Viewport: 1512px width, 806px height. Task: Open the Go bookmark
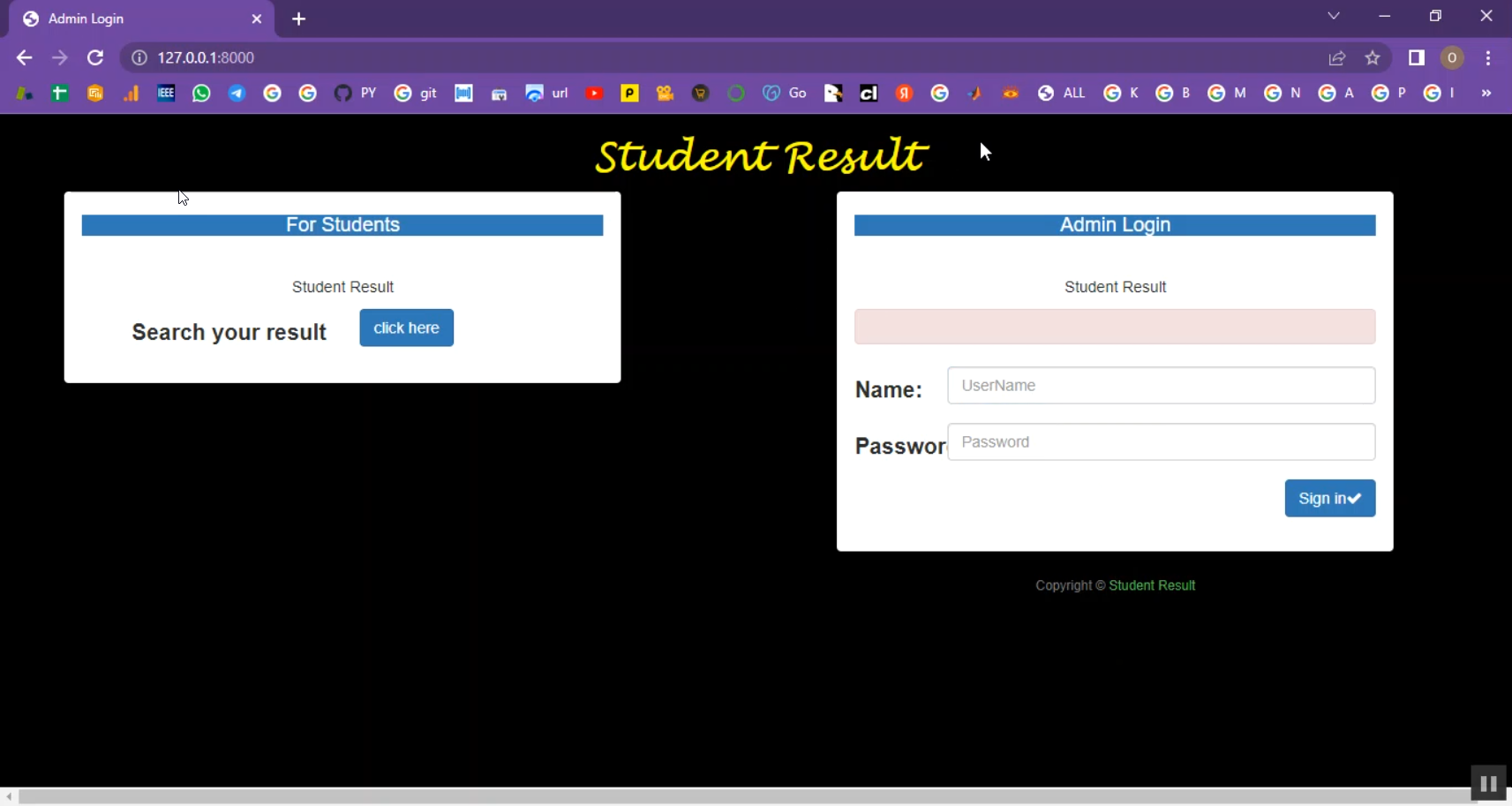point(785,94)
